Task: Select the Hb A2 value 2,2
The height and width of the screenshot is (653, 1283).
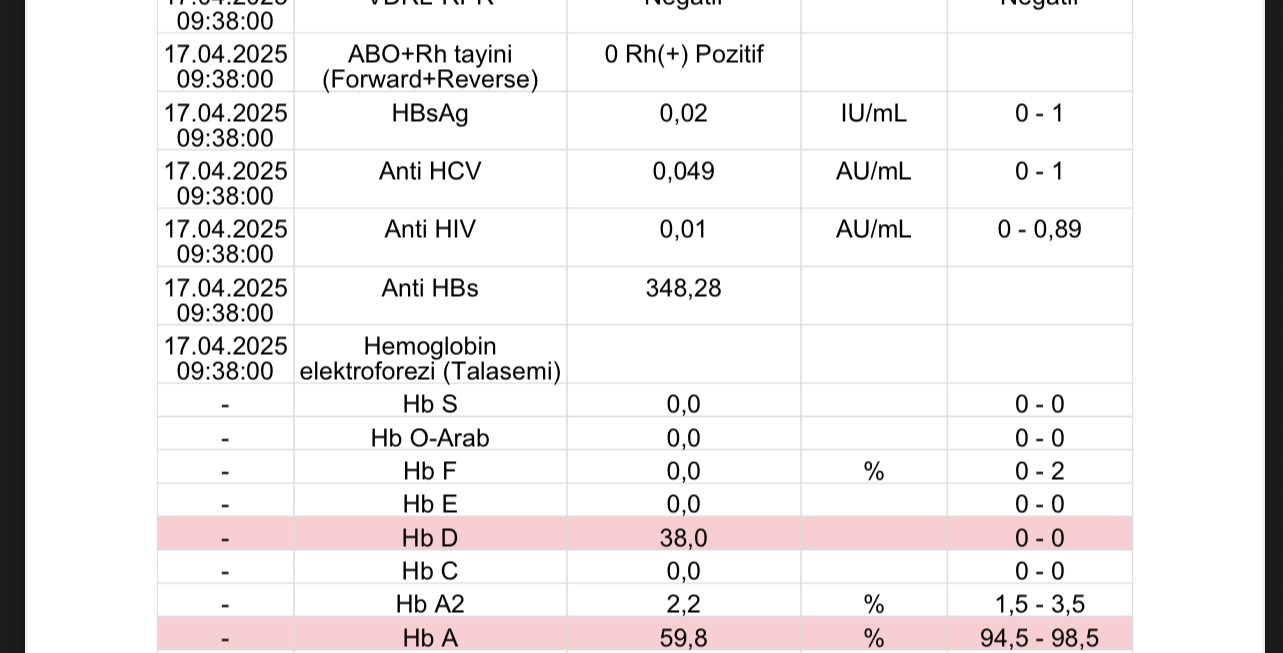Action: click(684, 604)
